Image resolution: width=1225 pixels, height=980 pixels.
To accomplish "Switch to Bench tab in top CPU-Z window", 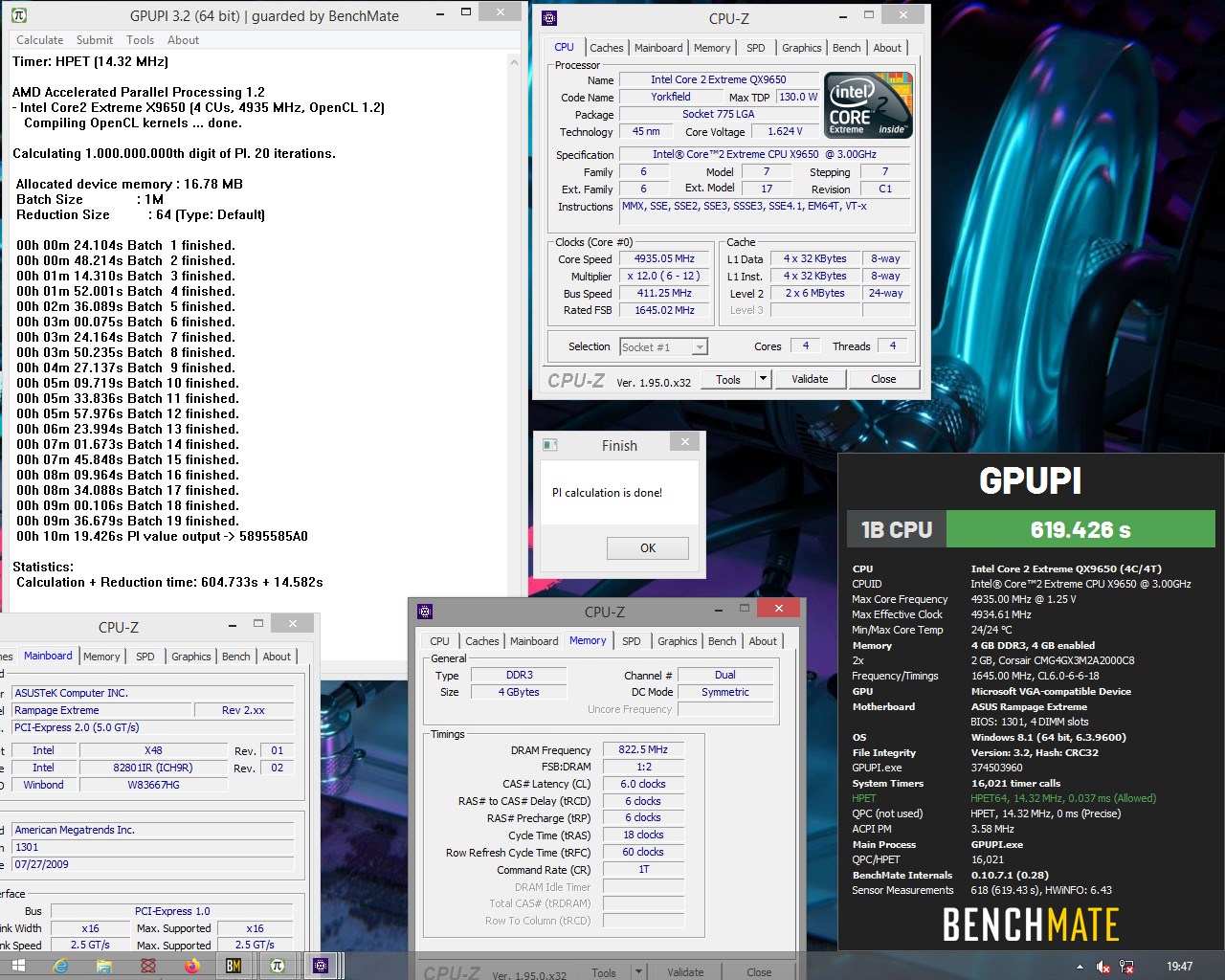I will [x=847, y=48].
